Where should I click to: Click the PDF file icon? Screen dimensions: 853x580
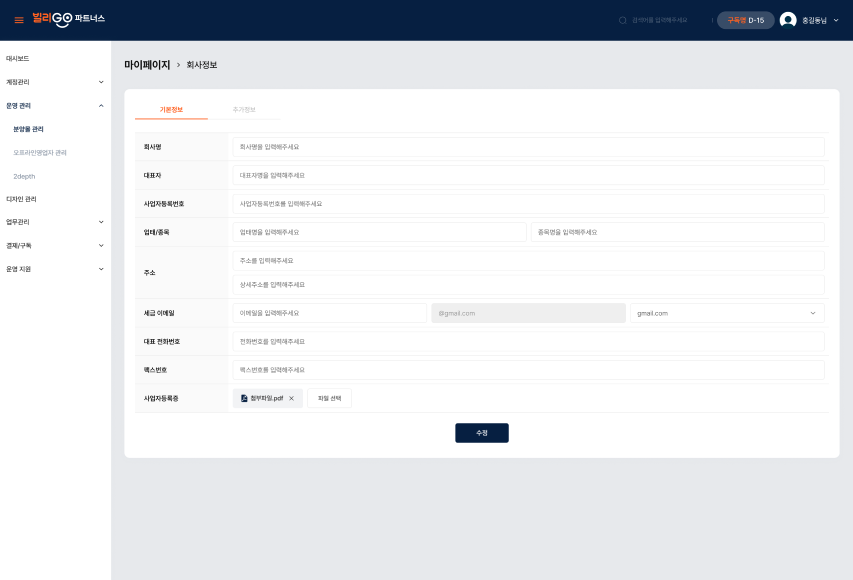244,398
